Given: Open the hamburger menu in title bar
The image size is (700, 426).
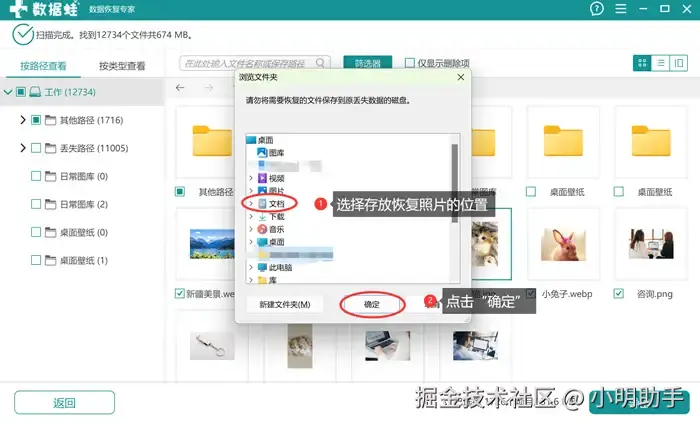Looking at the screenshot, I should [621, 8].
